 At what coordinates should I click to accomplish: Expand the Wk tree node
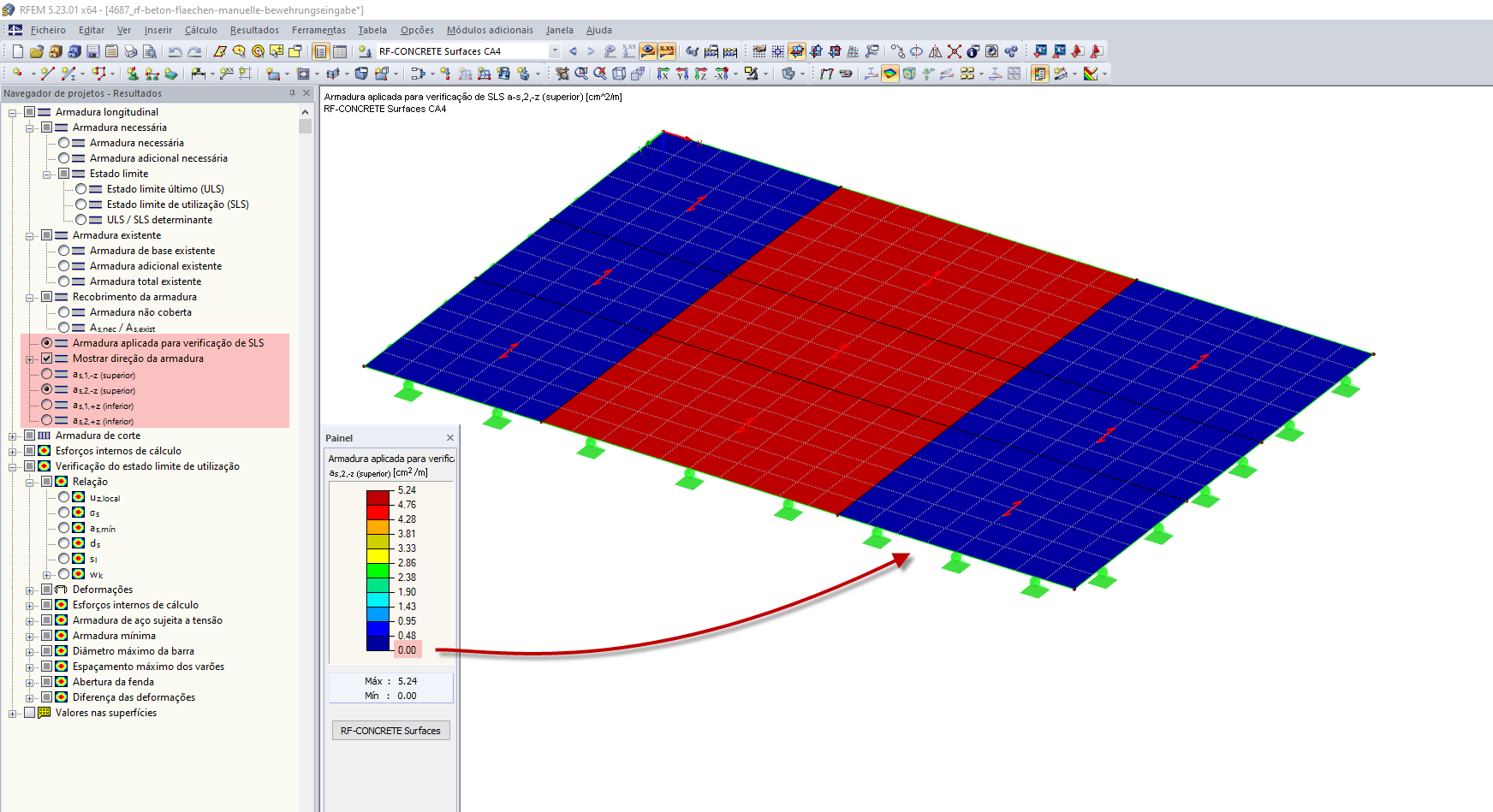(46, 574)
